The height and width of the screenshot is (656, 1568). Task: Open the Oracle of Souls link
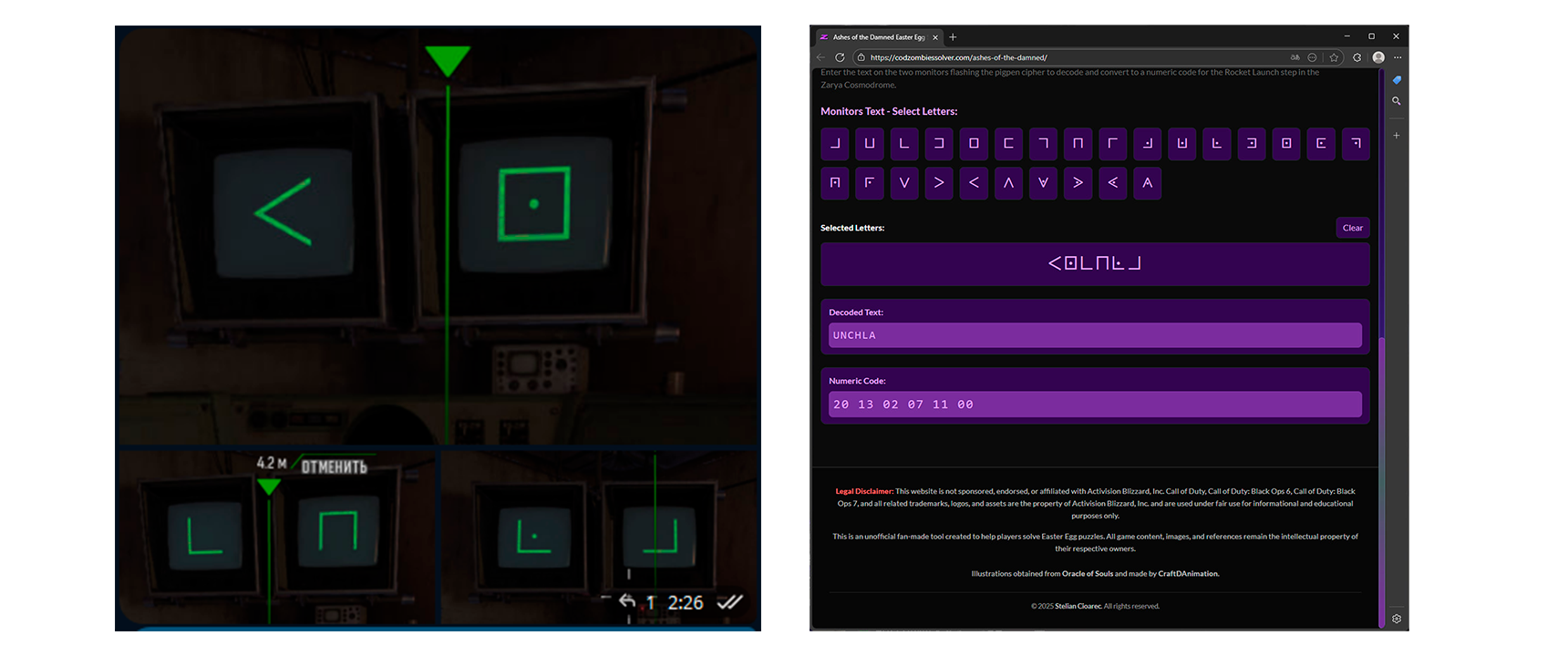point(1087,574)
